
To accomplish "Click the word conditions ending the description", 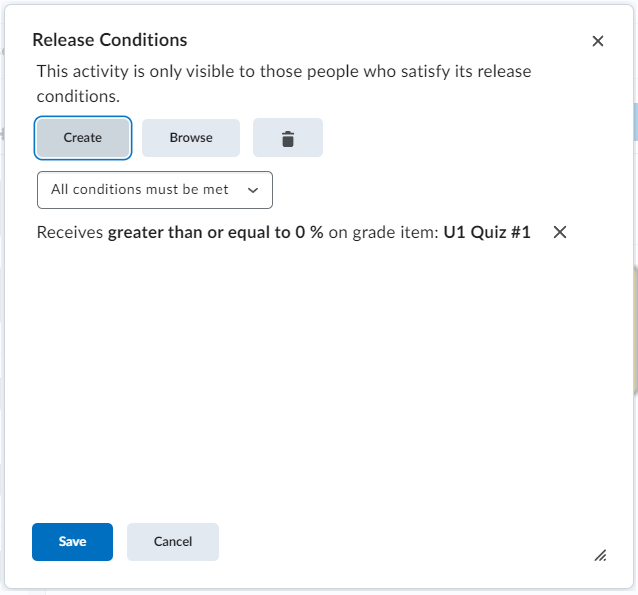I will click(x=78, y=96).
